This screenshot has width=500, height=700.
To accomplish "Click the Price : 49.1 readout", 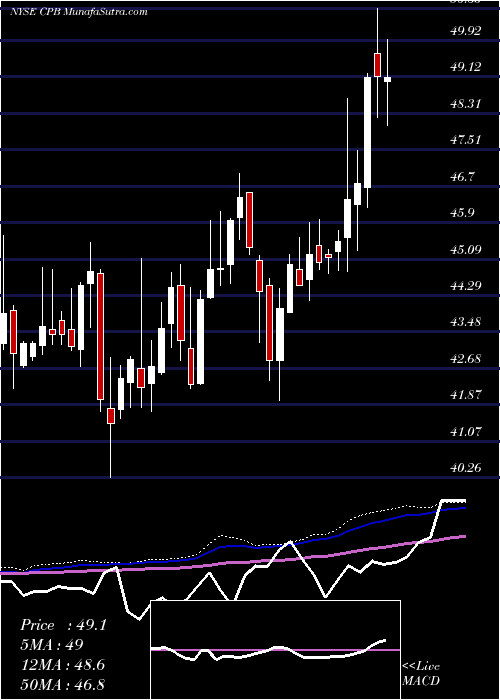I will pyautogui.click(x=63, y=625).
